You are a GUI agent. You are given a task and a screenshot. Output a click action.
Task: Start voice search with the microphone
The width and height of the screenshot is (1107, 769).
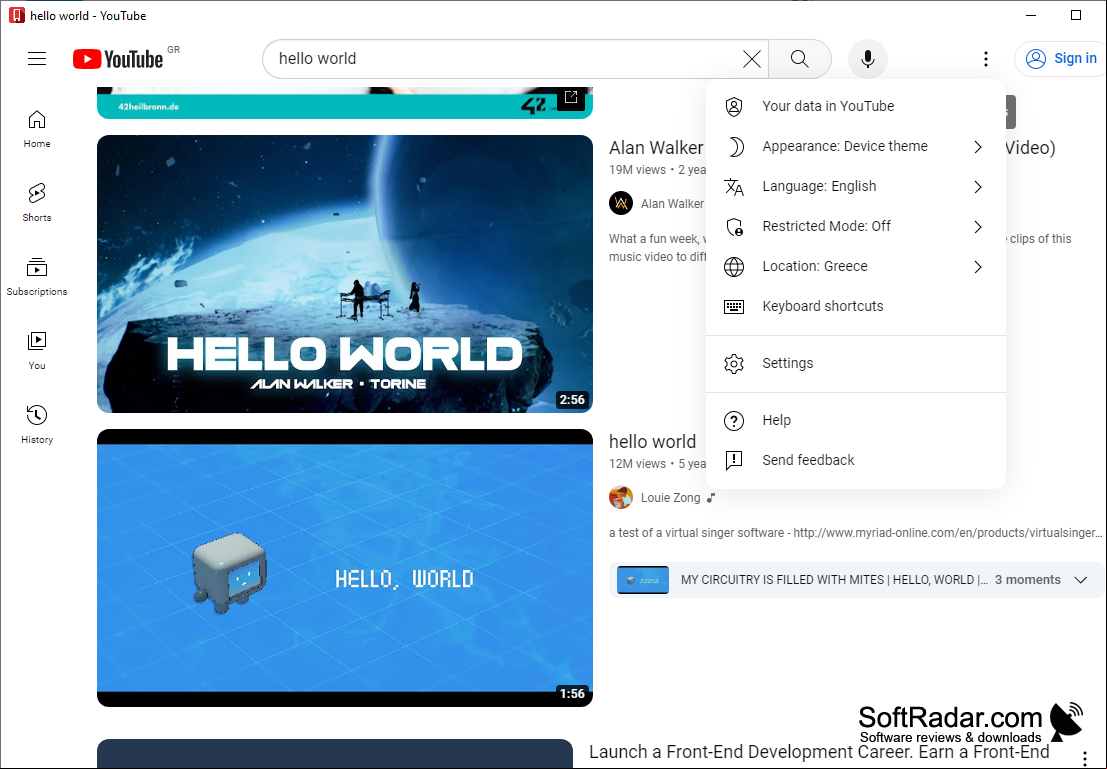coord(868,59)
